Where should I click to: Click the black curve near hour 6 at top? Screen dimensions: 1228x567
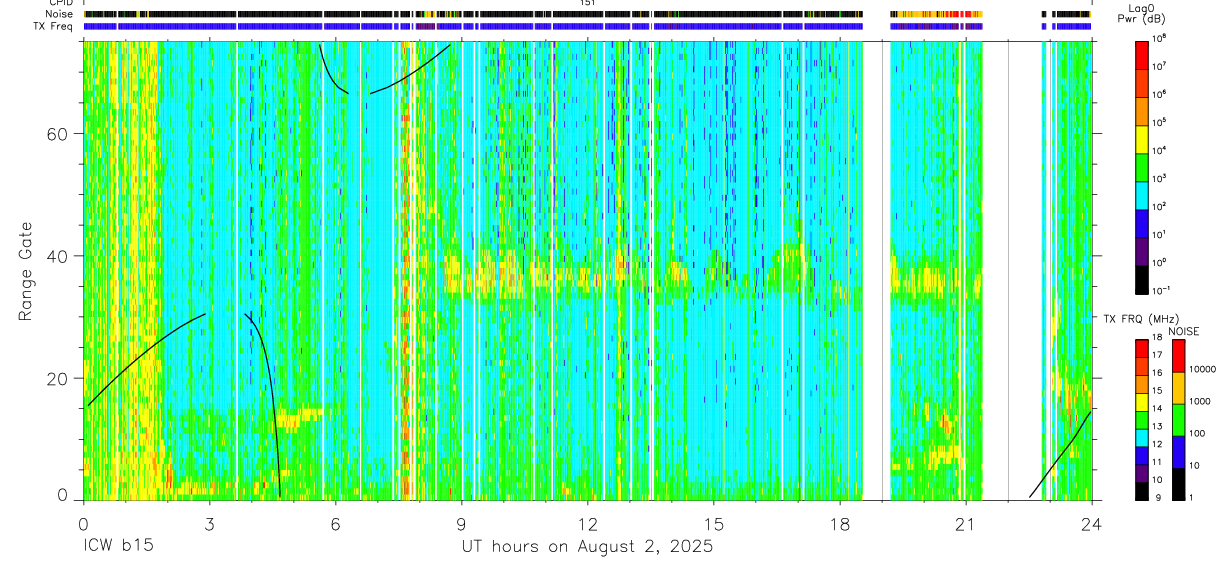330,76
